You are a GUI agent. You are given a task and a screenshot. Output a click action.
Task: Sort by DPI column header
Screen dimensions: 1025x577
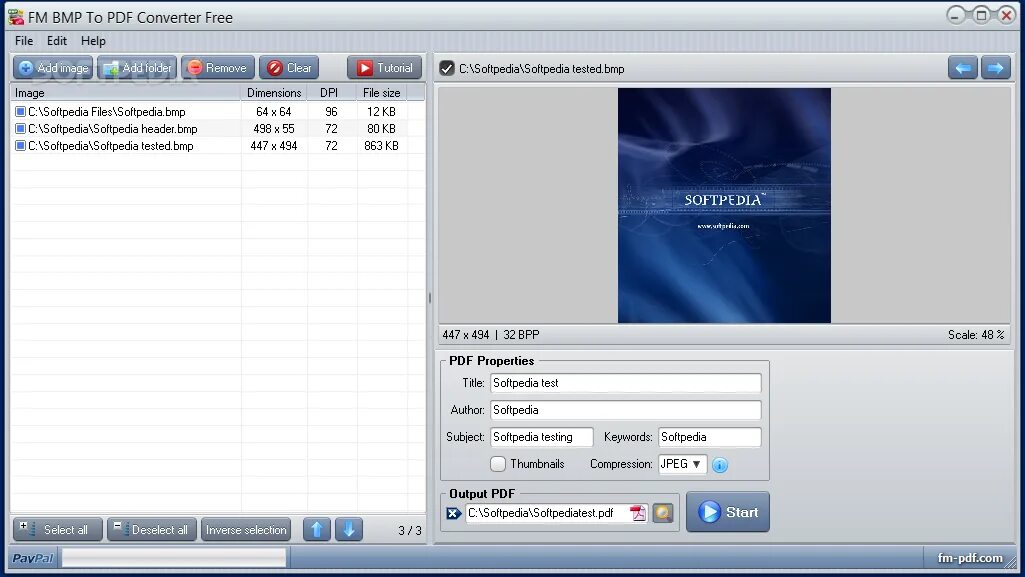(x=332, y=93)
